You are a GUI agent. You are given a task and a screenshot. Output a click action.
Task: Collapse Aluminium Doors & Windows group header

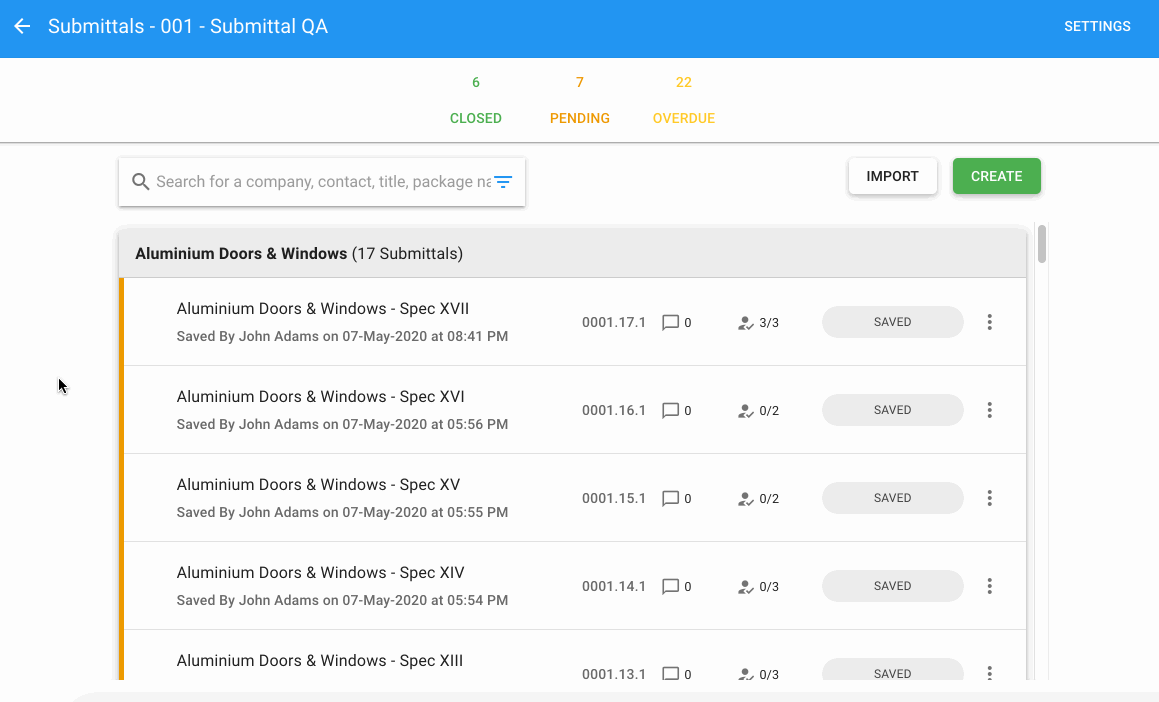573,253
